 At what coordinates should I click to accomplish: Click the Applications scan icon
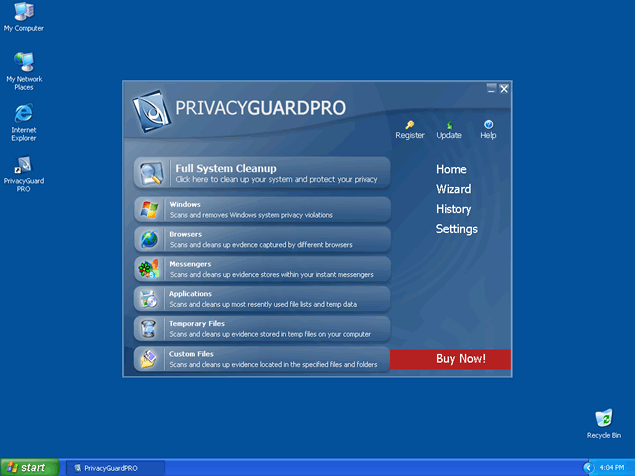click(x=149, y=299)
